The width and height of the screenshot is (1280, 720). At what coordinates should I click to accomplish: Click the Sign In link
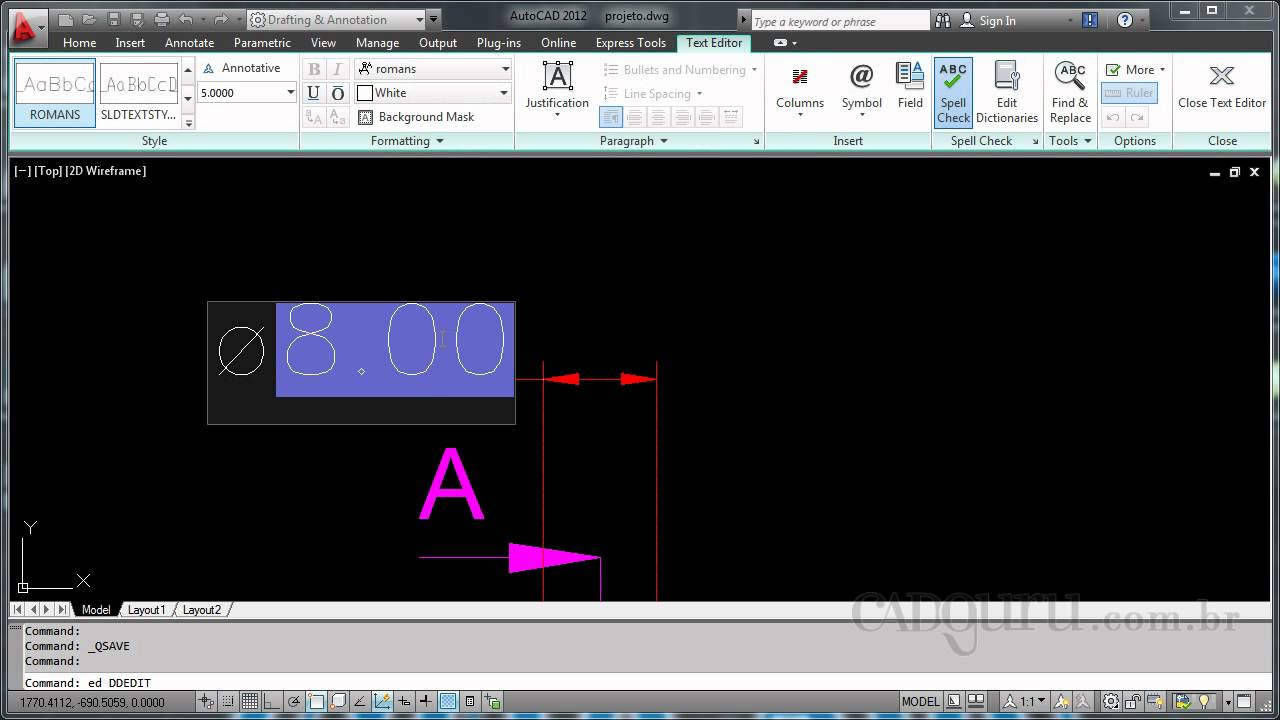pos(988,20)
